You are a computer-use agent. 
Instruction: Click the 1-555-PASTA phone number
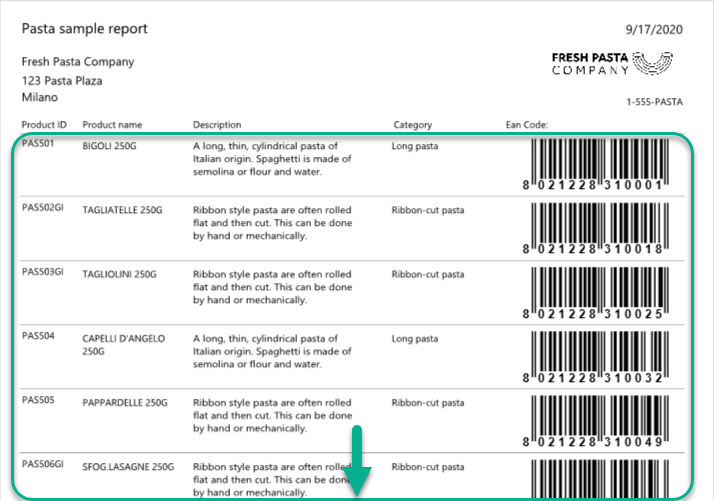tap(654, 102)
